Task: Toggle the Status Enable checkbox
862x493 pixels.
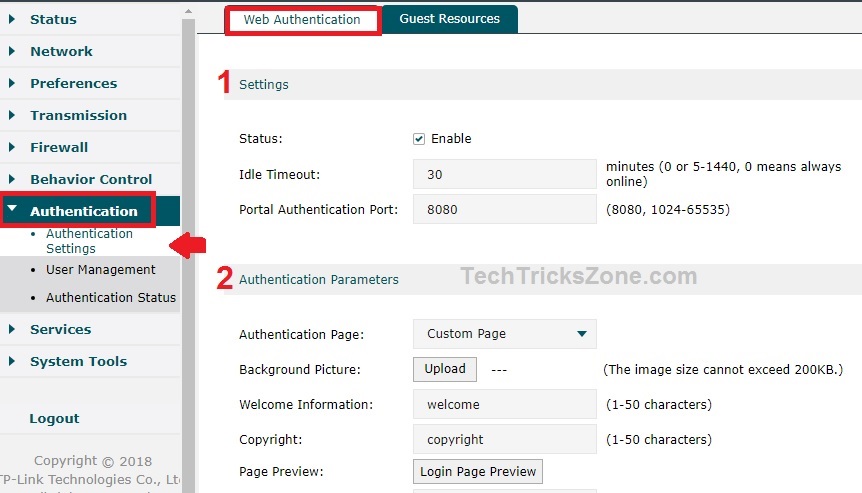Action: coord(419,139)
